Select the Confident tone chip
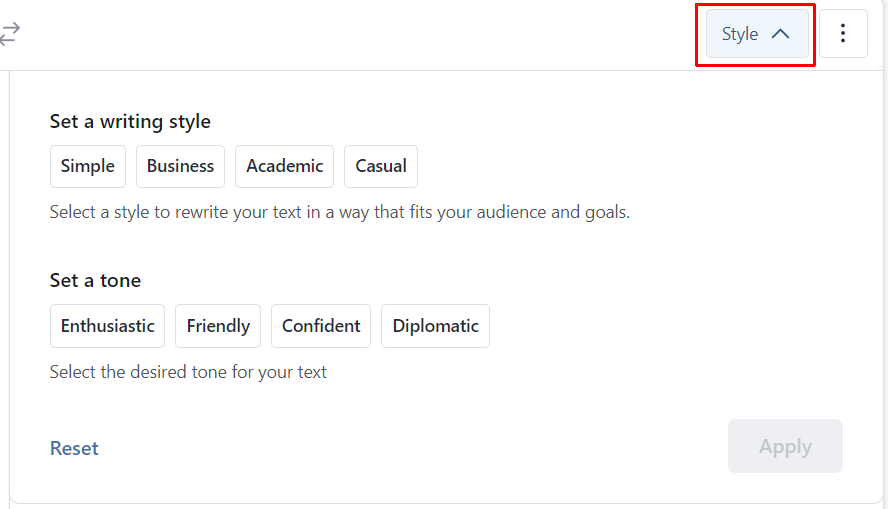 321,326
